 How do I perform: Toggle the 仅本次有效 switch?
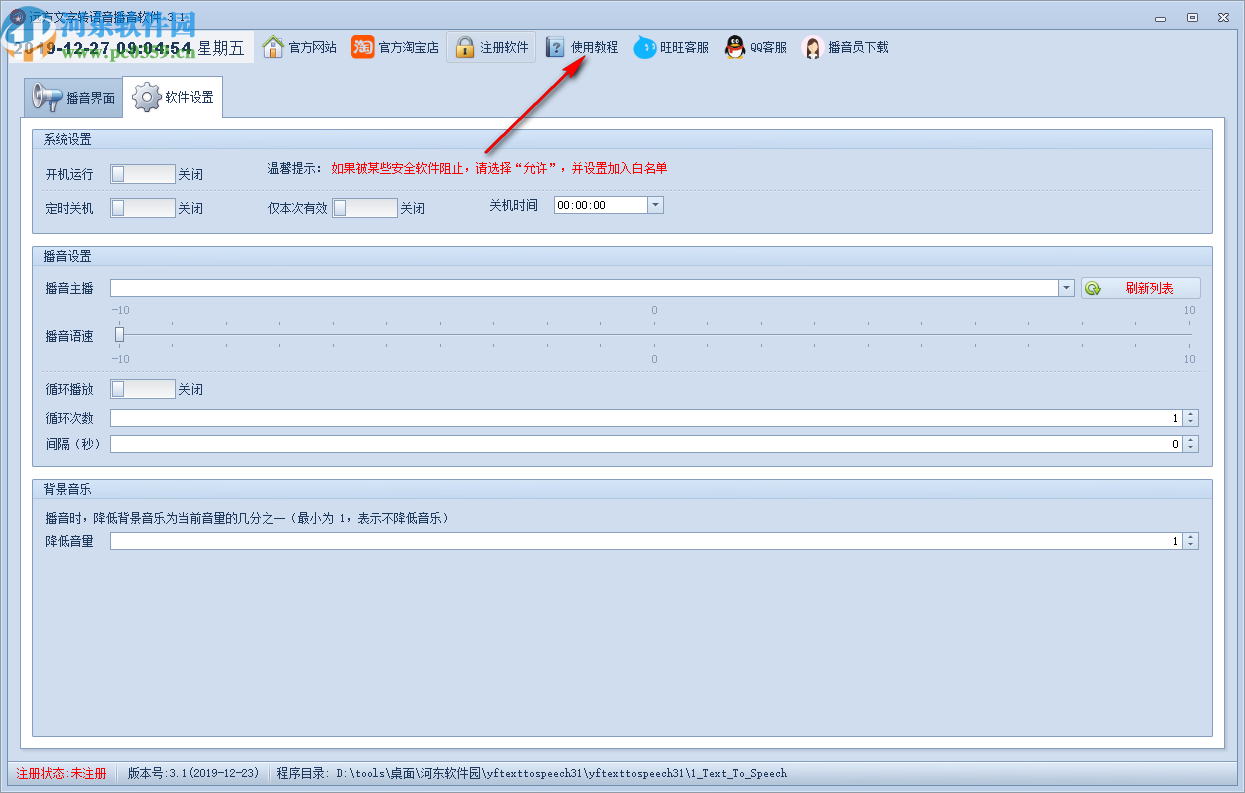tap(365, 208)
